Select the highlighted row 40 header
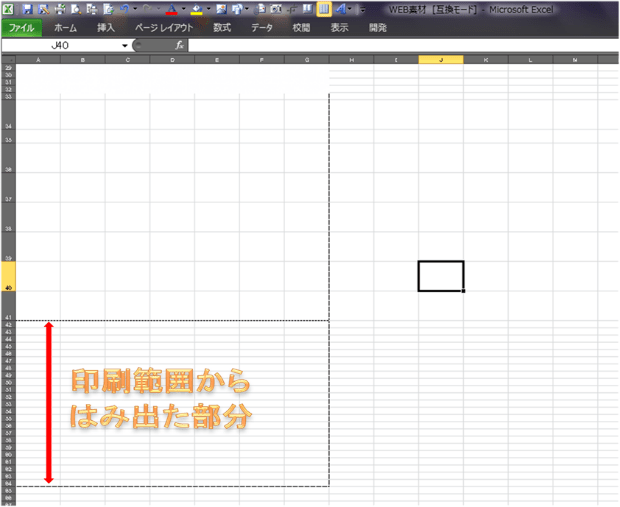The image size is (620, 507). (8, 276)
